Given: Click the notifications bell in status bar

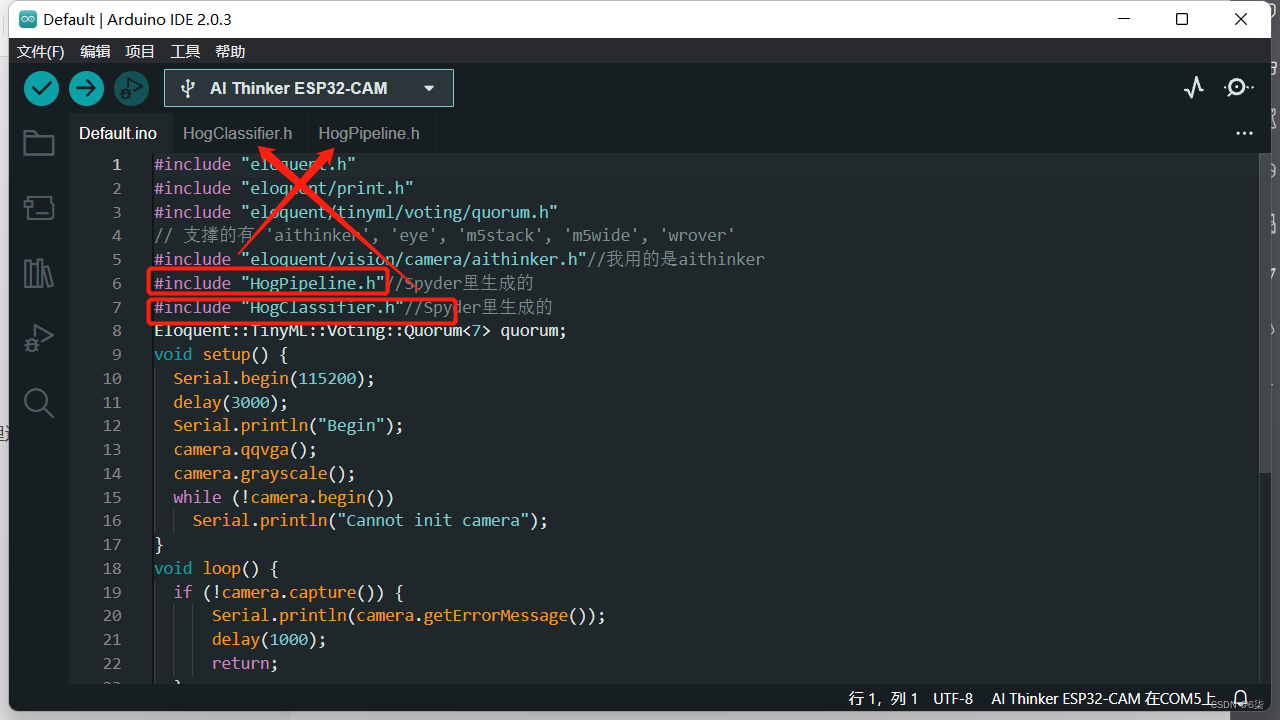Looking at the screenshot, I should (x=1241, y=698).
